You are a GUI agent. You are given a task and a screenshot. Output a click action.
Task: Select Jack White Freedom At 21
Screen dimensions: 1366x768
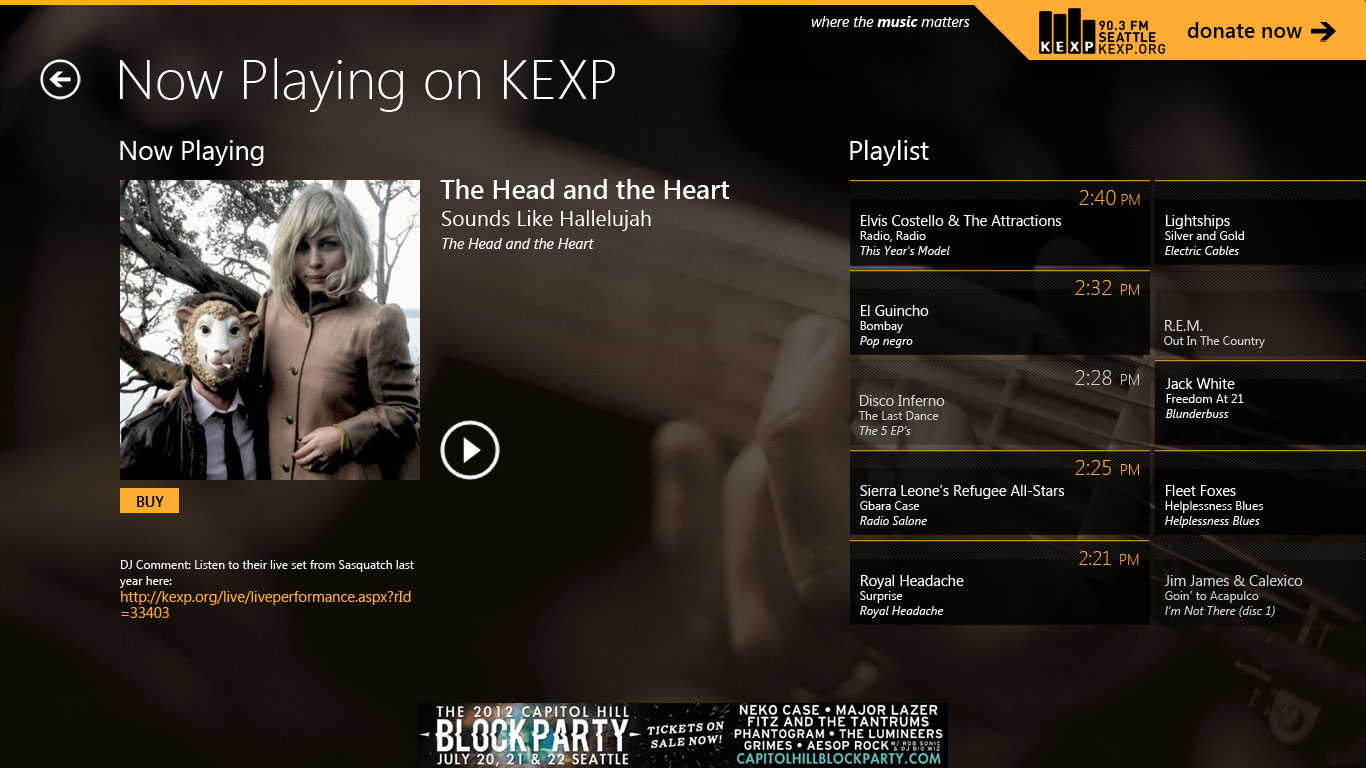tap(1260, 403)
